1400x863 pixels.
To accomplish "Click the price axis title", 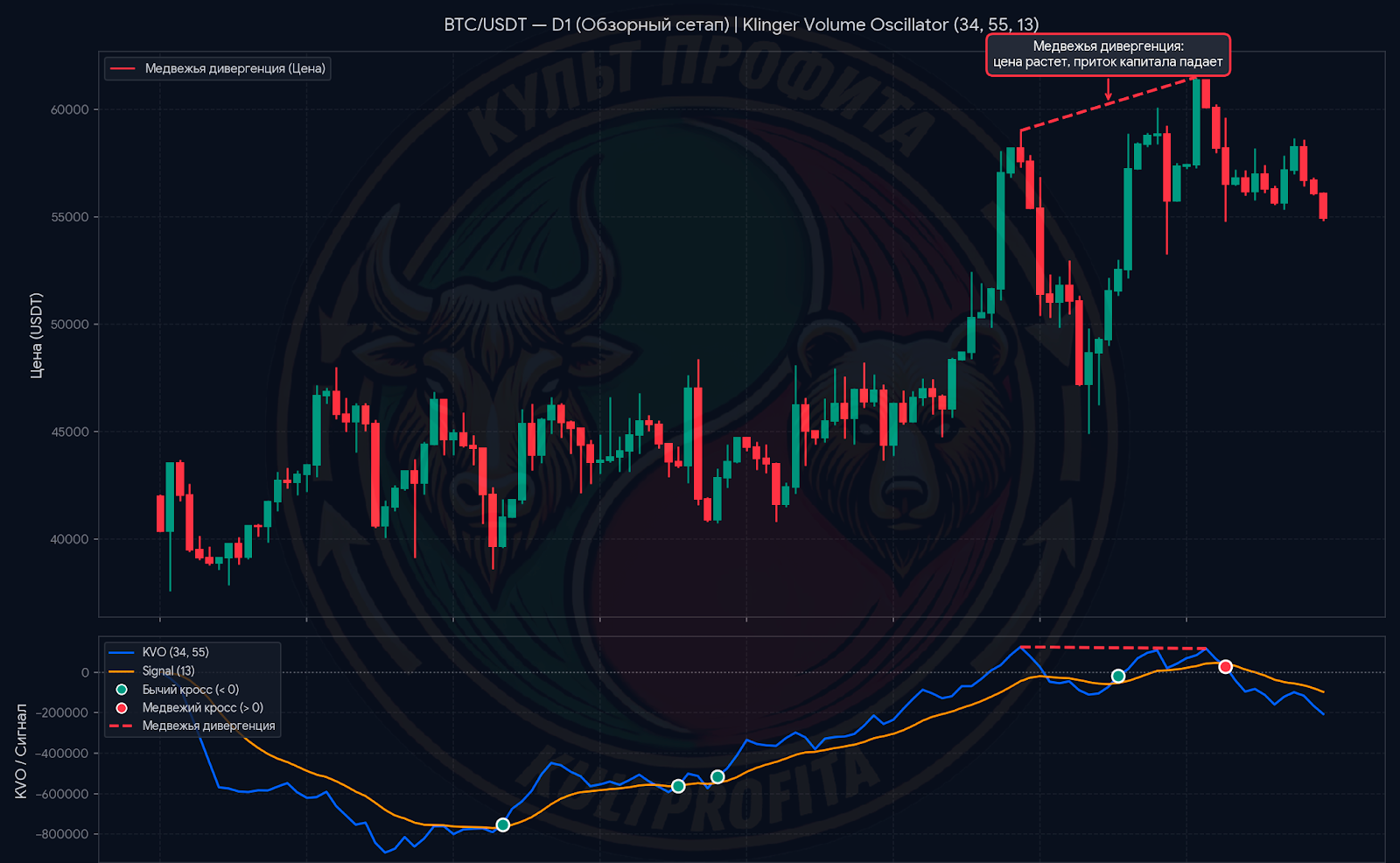I will [x=36, y=335].
